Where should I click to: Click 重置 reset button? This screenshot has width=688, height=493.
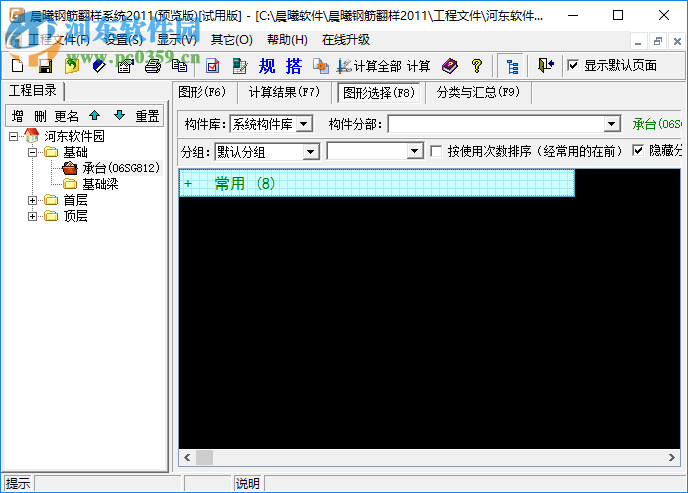tap(147, 116)
